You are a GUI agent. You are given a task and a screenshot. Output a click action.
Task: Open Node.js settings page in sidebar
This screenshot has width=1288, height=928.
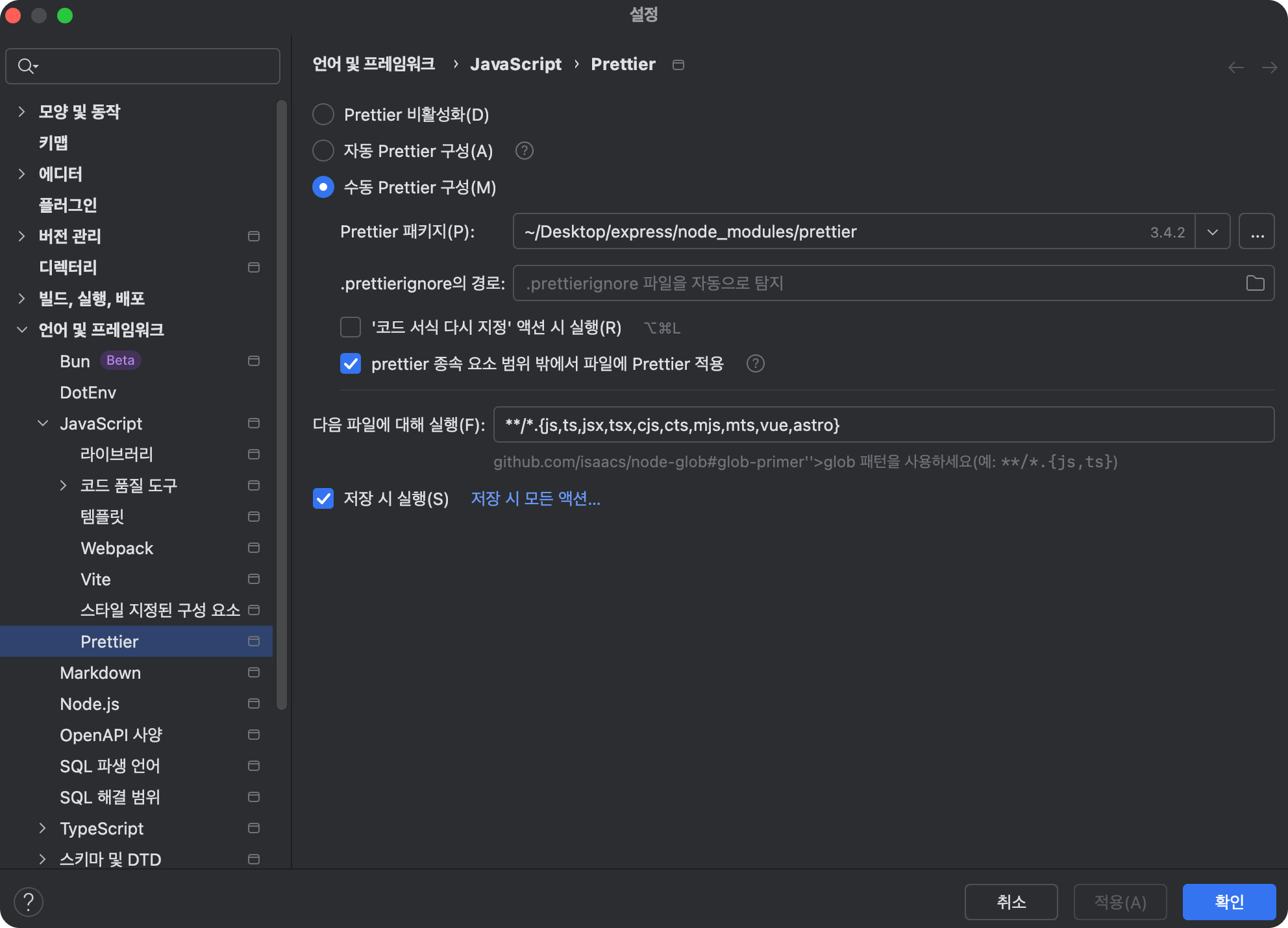pyautogui.click(x=90, y=703)
